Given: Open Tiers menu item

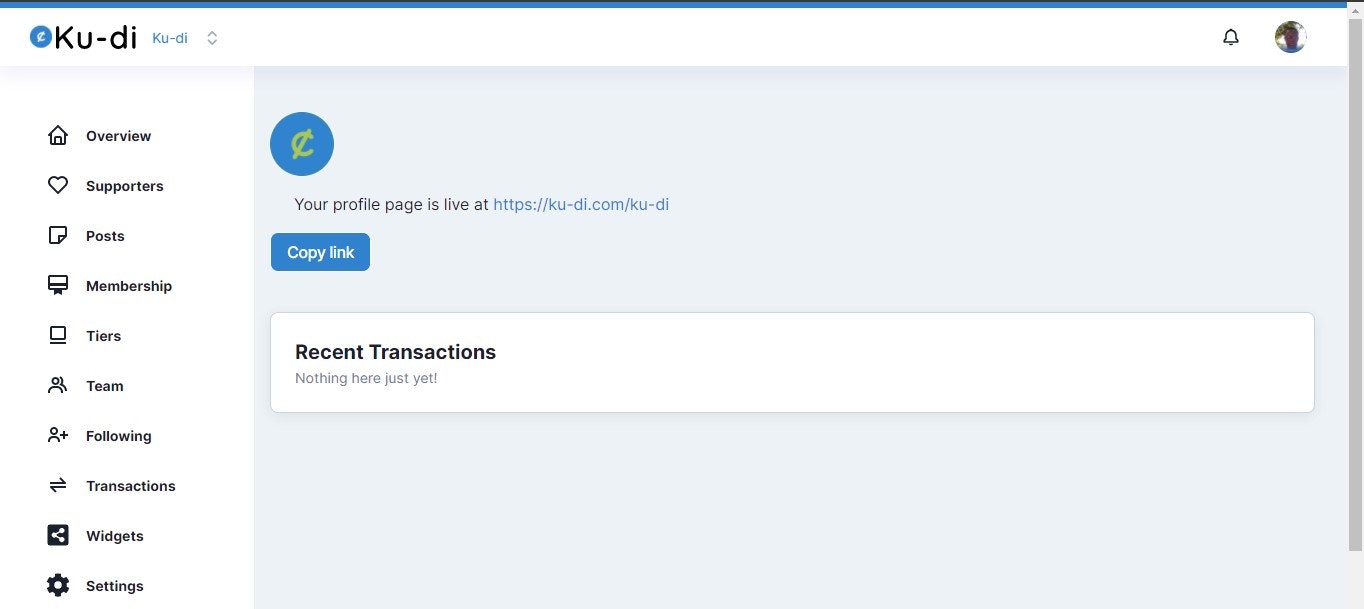Looking at the screenshot, I should pos(103,336).
